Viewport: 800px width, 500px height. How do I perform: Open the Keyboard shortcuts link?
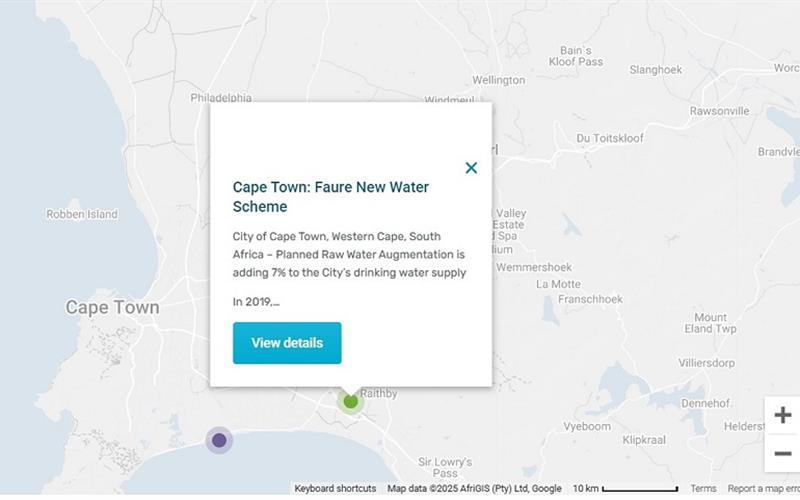pyautogui.click(x=335, y=488)
